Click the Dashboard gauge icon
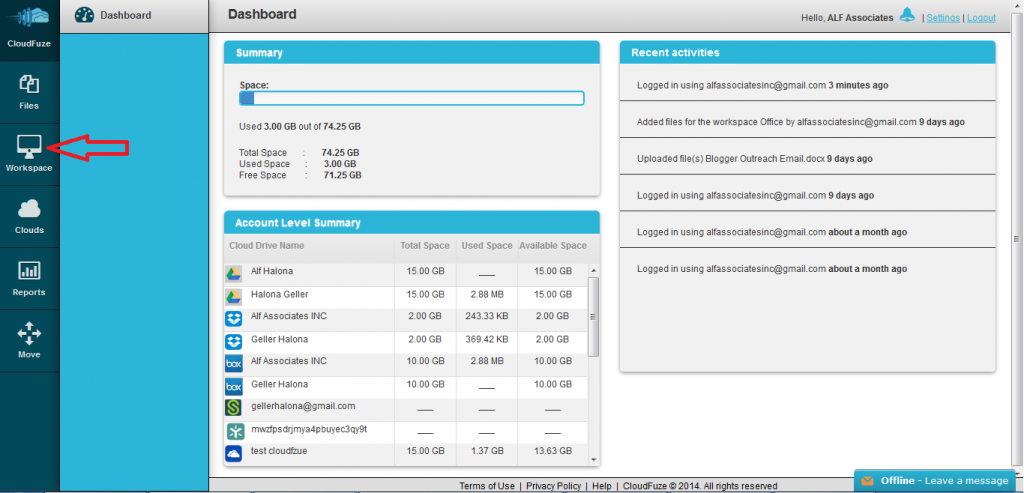Image resolution: width=1024 pixels, height=493 pixels. pos(84,15)
